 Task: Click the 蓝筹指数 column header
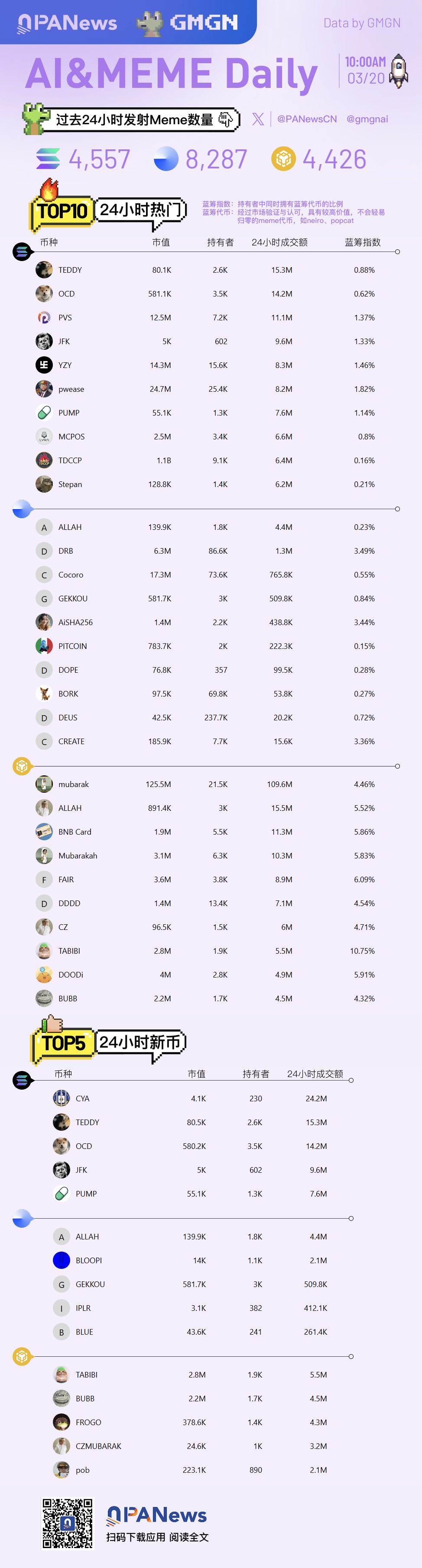pos(363,242)
